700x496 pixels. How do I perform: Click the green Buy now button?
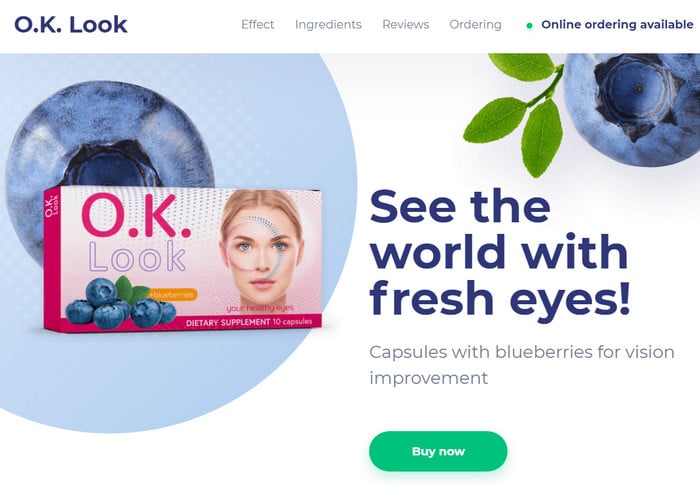438,451
